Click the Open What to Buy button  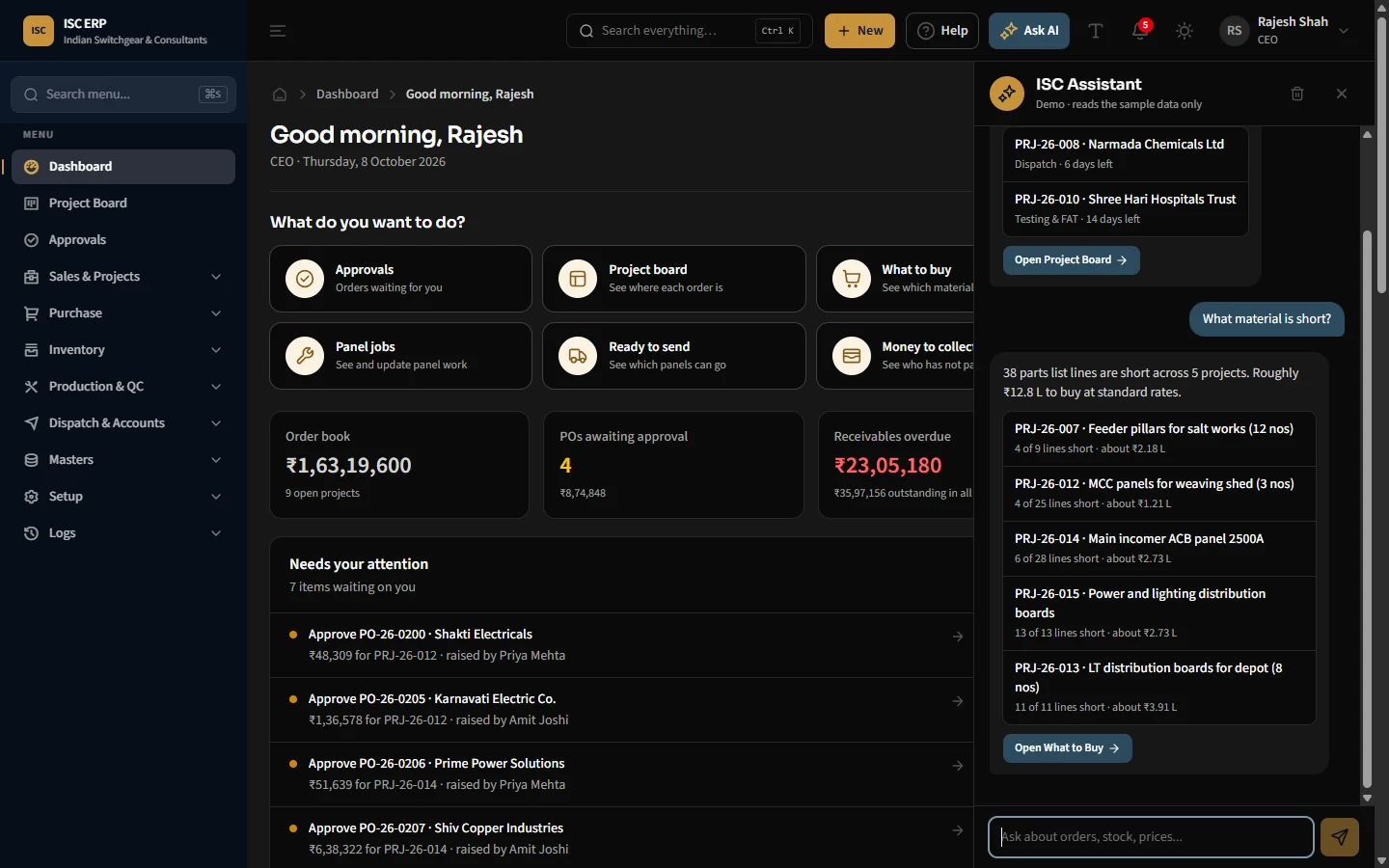click(1068, 748)
